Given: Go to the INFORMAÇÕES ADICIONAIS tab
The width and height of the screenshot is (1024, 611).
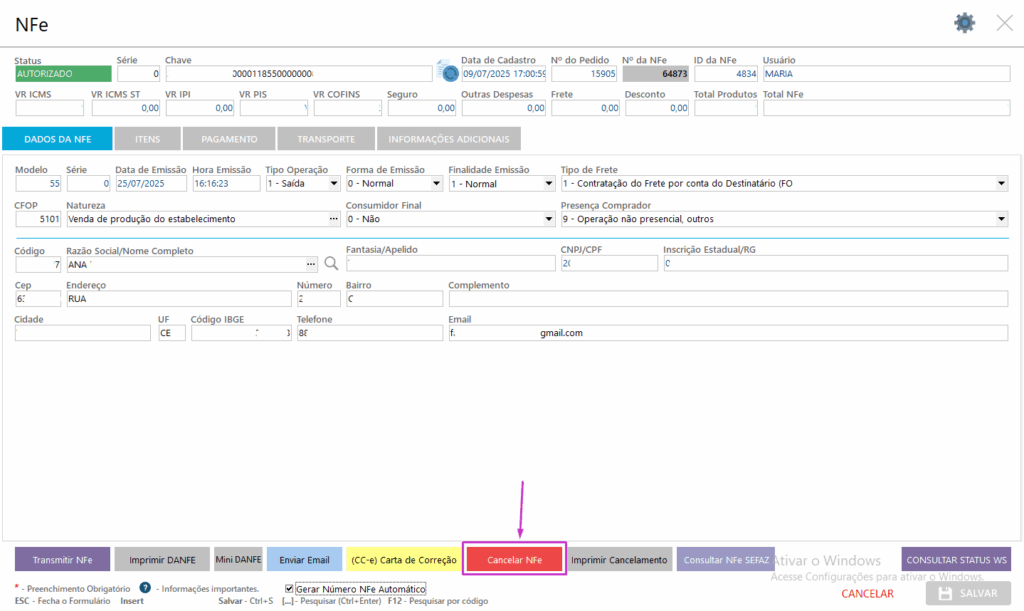Looking at the screenshot, I should (x=448, y=139).
